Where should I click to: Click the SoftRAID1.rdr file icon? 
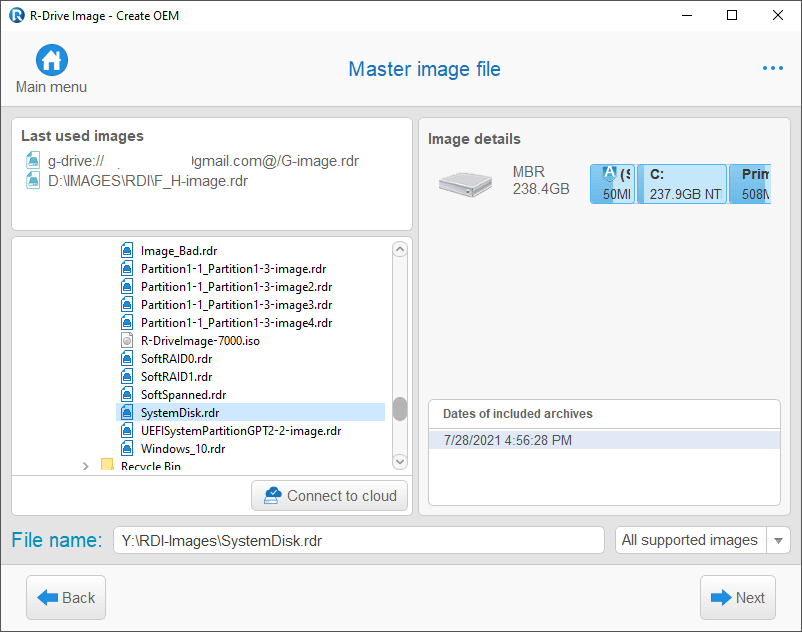[x=127, y=376]
